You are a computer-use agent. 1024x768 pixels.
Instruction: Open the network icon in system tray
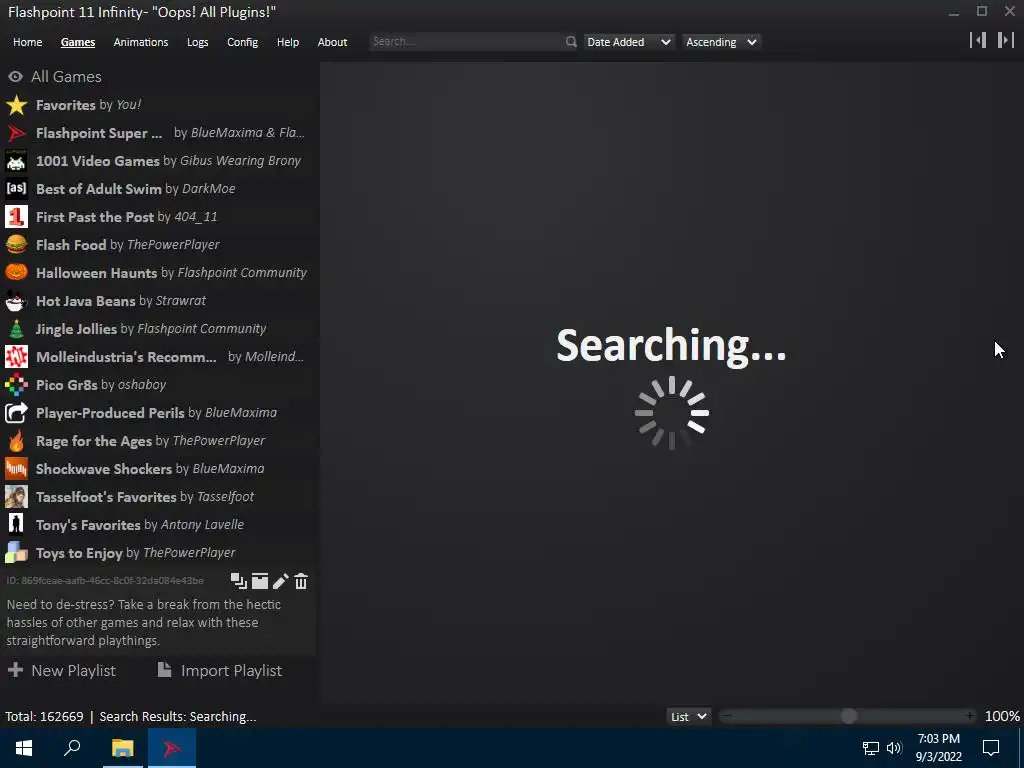(x=871, y=748)
